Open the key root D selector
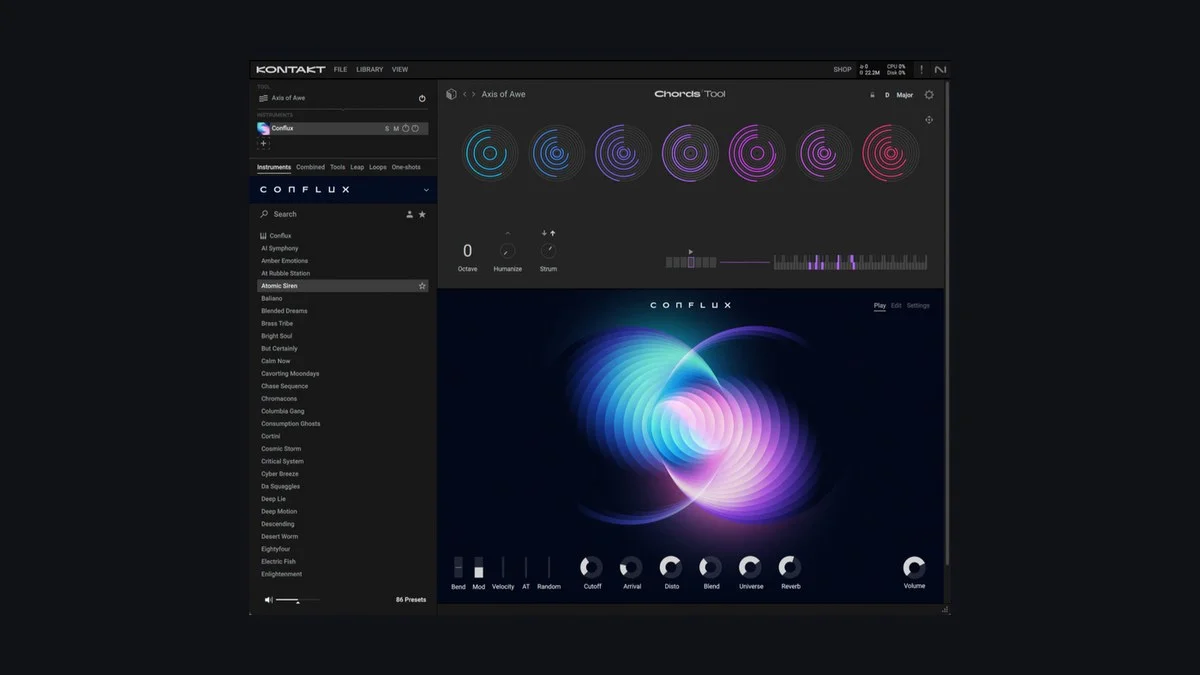 tap(887, 95)
